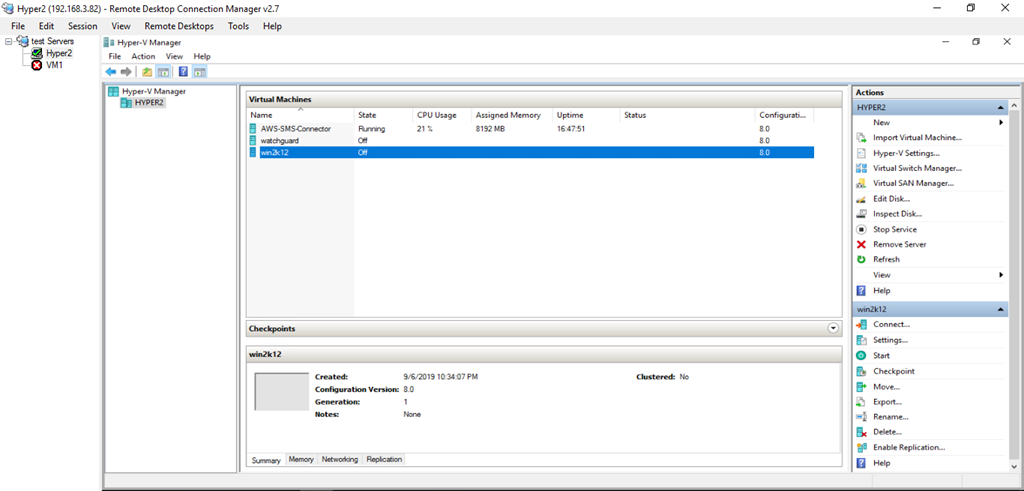1024x491 pixels.
Task: Click the Connect icon for win2k12
Action: pos(861,325)
